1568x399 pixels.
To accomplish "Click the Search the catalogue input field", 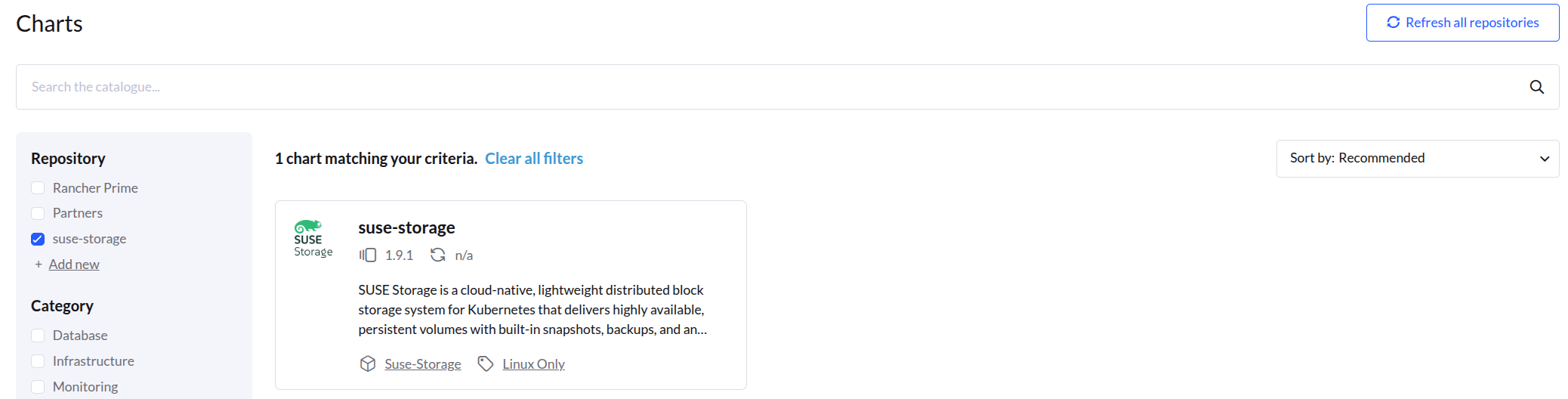I will pyautogui.click(x=755, y=87).
